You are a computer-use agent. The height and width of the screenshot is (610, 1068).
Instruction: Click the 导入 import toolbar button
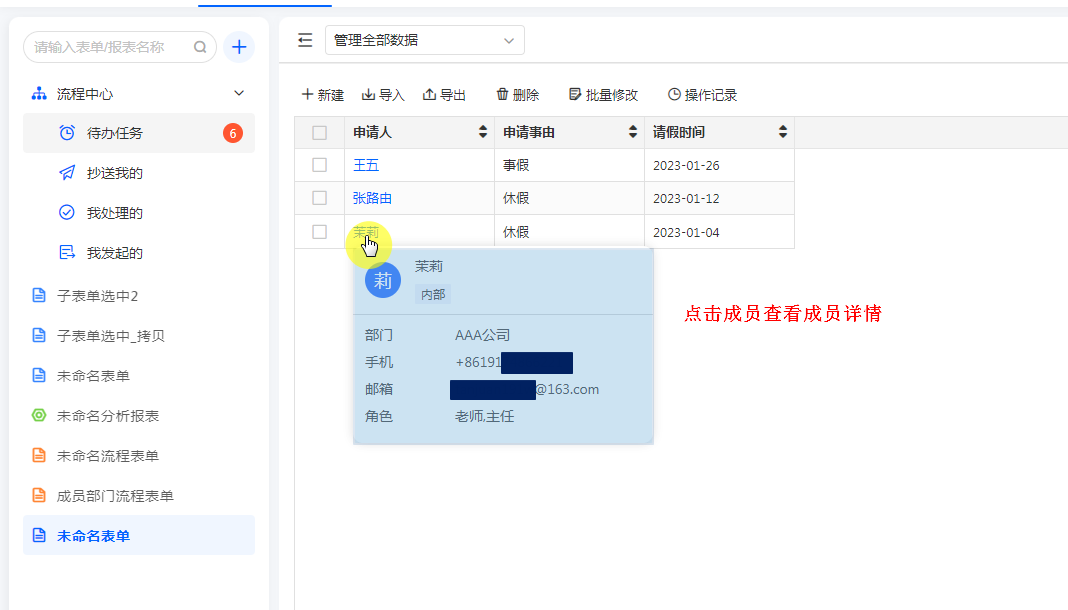pos(383,95)
